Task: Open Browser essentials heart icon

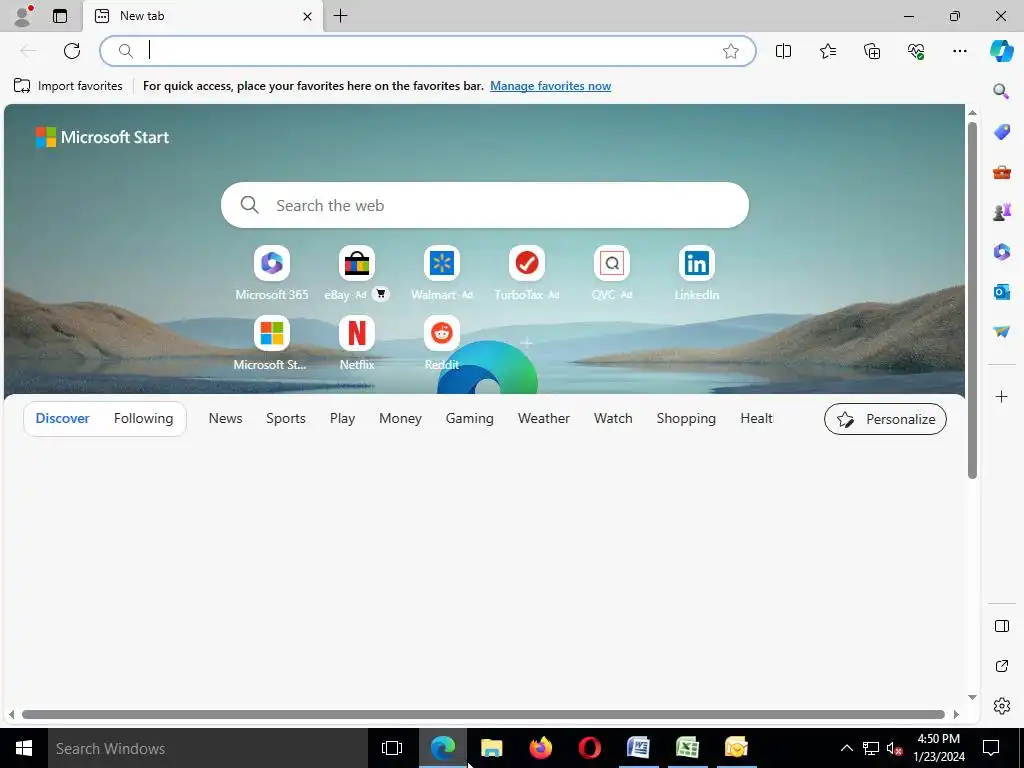Action: pos(916,51)
